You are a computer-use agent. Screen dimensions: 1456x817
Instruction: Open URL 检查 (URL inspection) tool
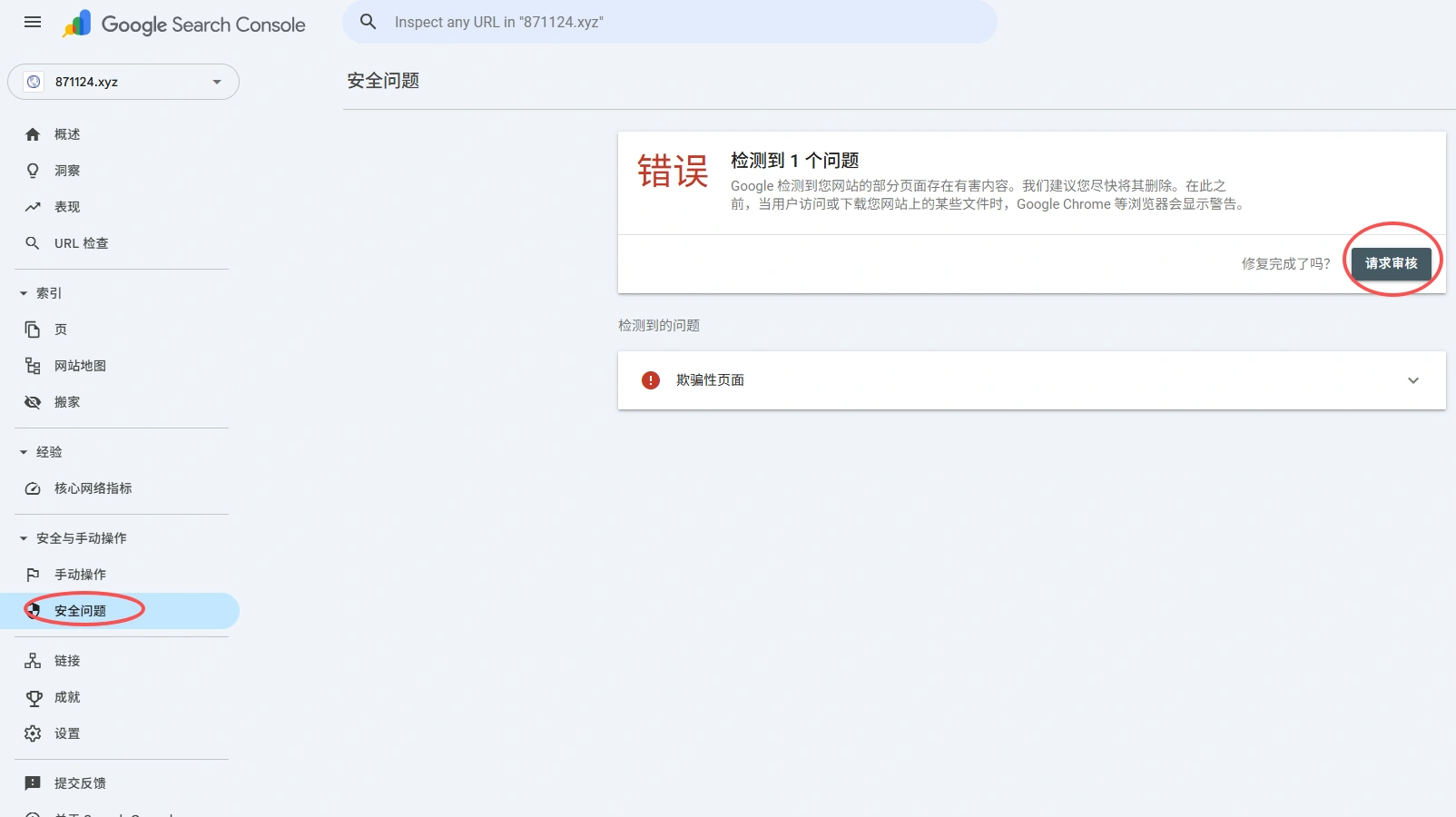pos(80,242)
